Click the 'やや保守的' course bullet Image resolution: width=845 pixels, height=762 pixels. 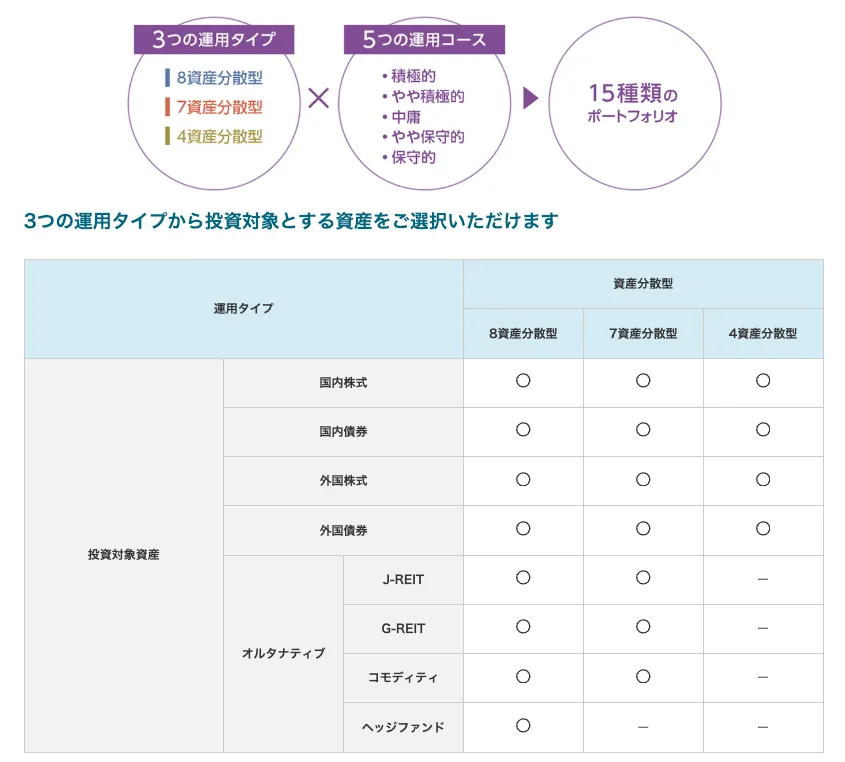pyautogui.click(x=423, y=137)
